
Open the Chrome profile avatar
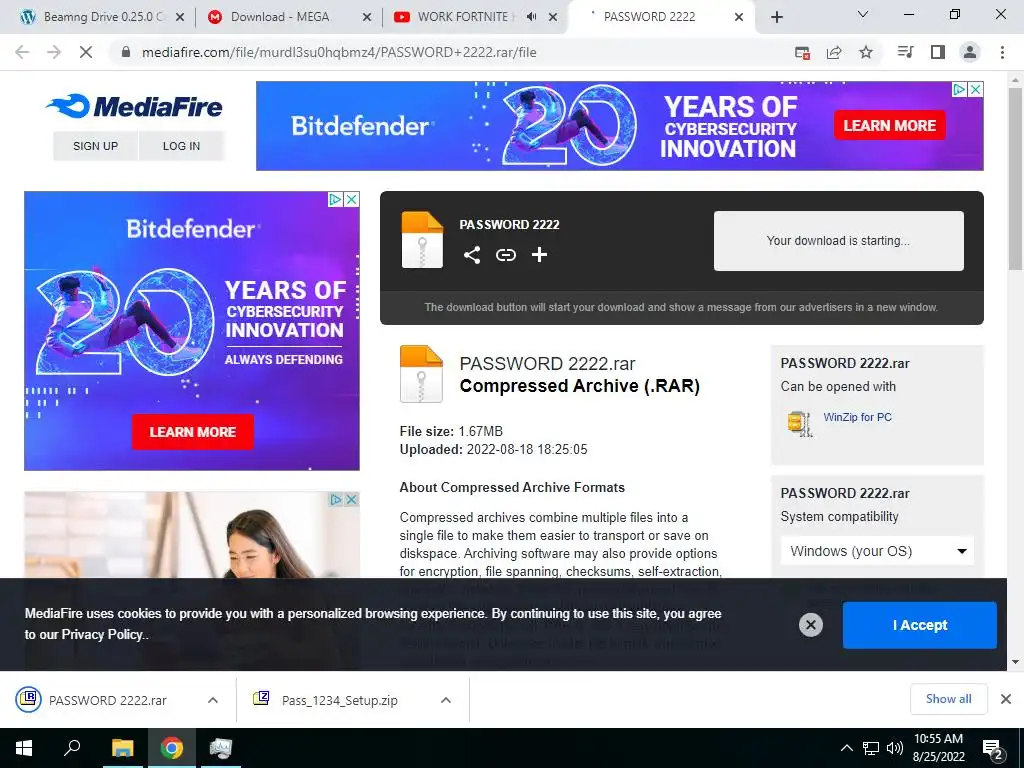point(970,52)
